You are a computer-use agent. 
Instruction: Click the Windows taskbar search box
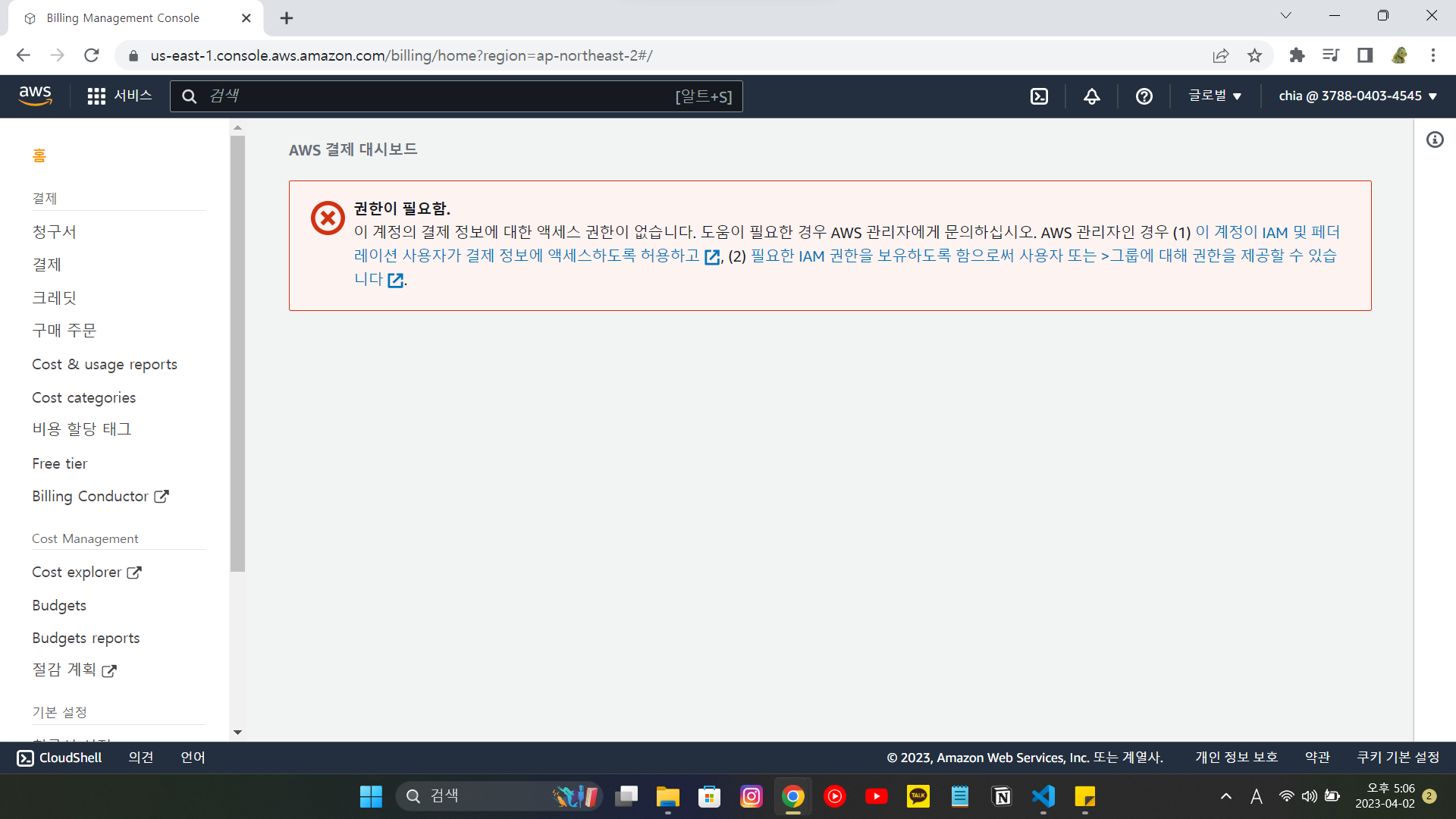[499, 796]
